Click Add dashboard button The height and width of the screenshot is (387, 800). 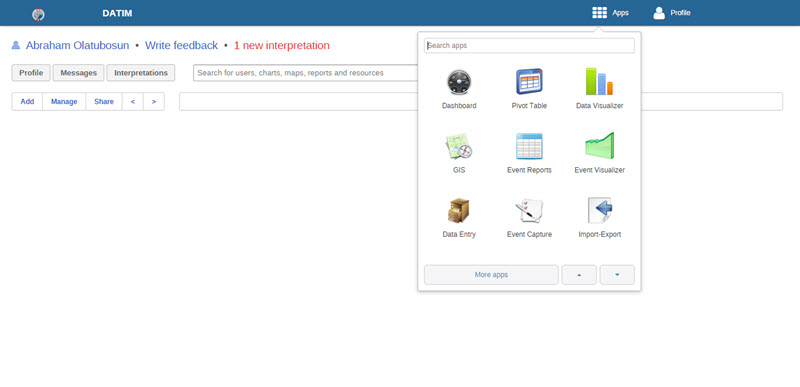coord(28,101)
